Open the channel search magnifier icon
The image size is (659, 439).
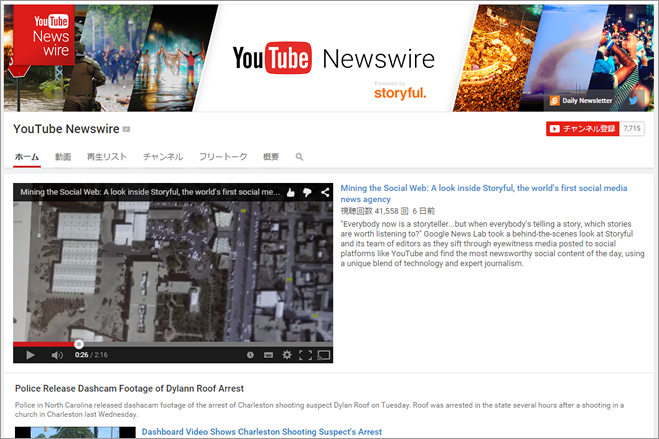[299, 157]
